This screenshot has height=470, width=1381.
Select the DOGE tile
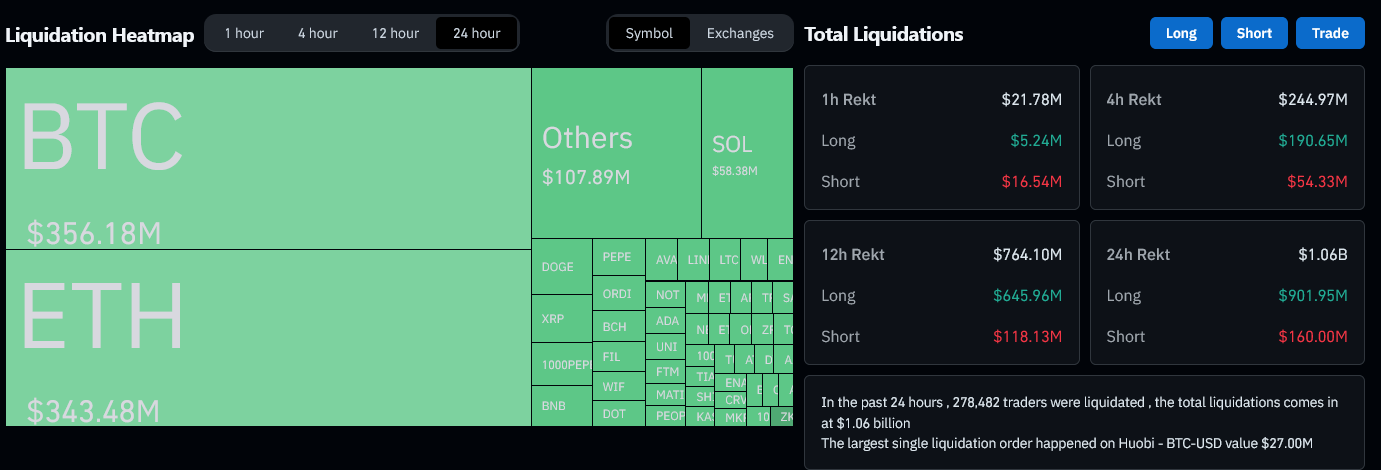[561, 267]
